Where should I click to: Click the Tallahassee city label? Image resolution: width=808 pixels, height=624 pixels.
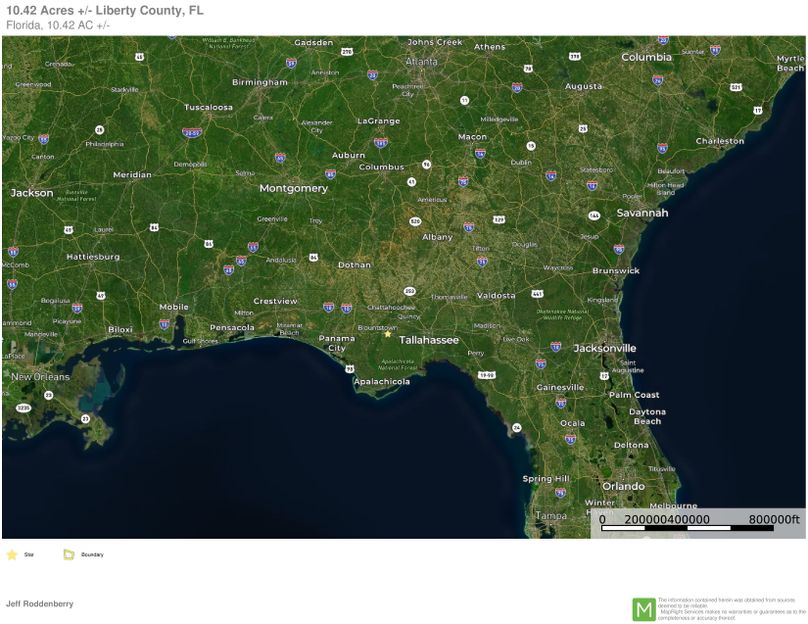[x=428, y=340]
